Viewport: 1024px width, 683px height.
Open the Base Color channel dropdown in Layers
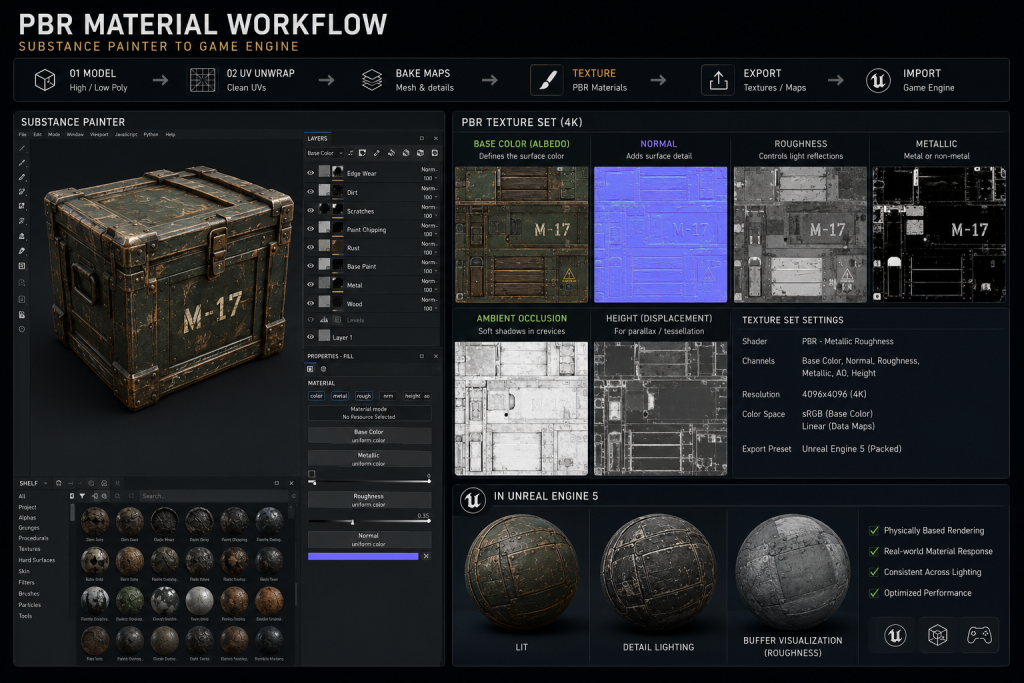325,153
